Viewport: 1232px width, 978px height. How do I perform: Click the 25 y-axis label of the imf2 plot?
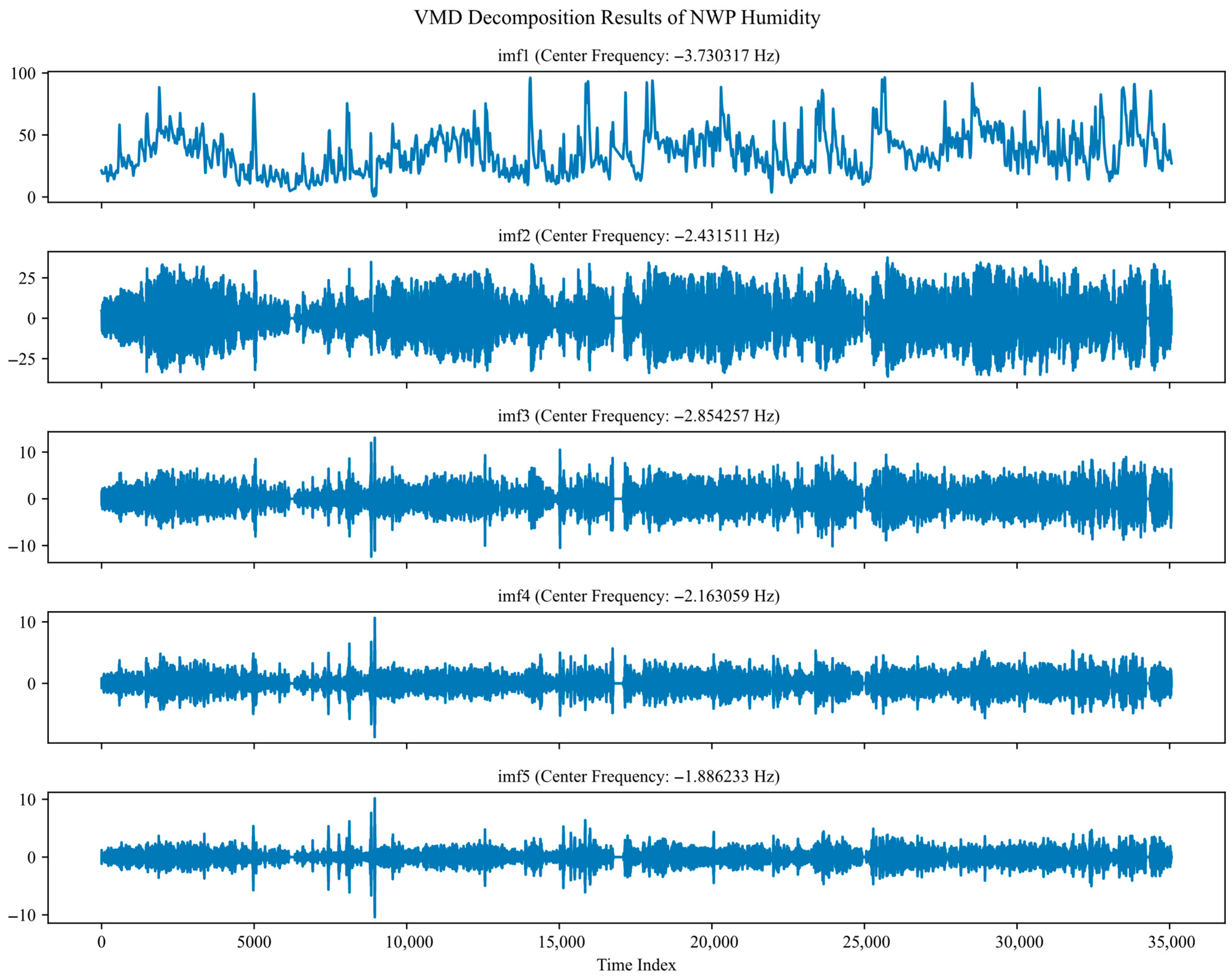pos(27,278)
